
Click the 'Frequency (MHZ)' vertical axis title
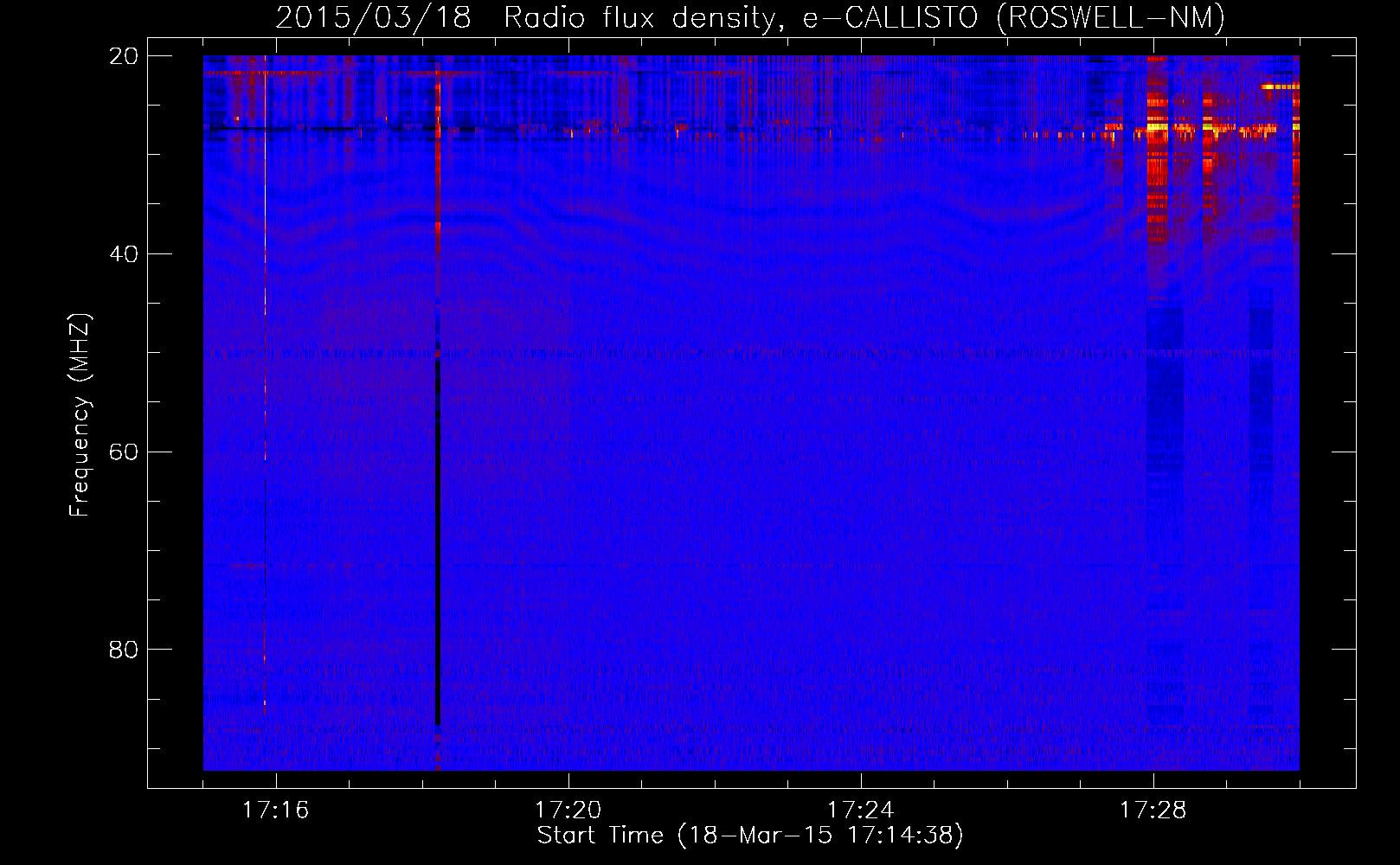click(x=79, y=415)
